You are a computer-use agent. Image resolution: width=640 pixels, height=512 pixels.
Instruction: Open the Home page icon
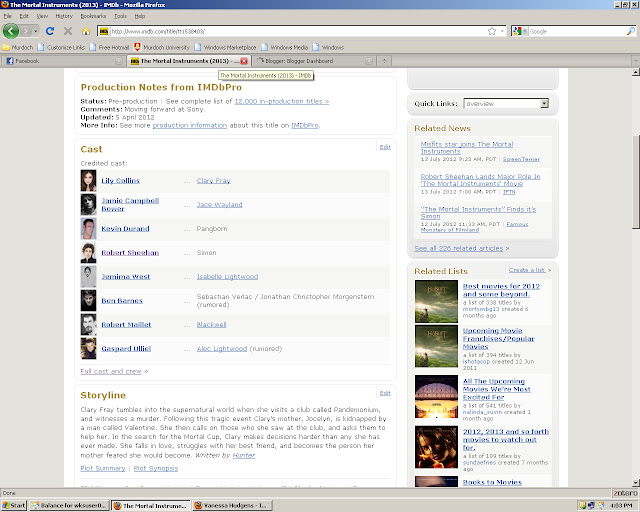coord(86,31)
